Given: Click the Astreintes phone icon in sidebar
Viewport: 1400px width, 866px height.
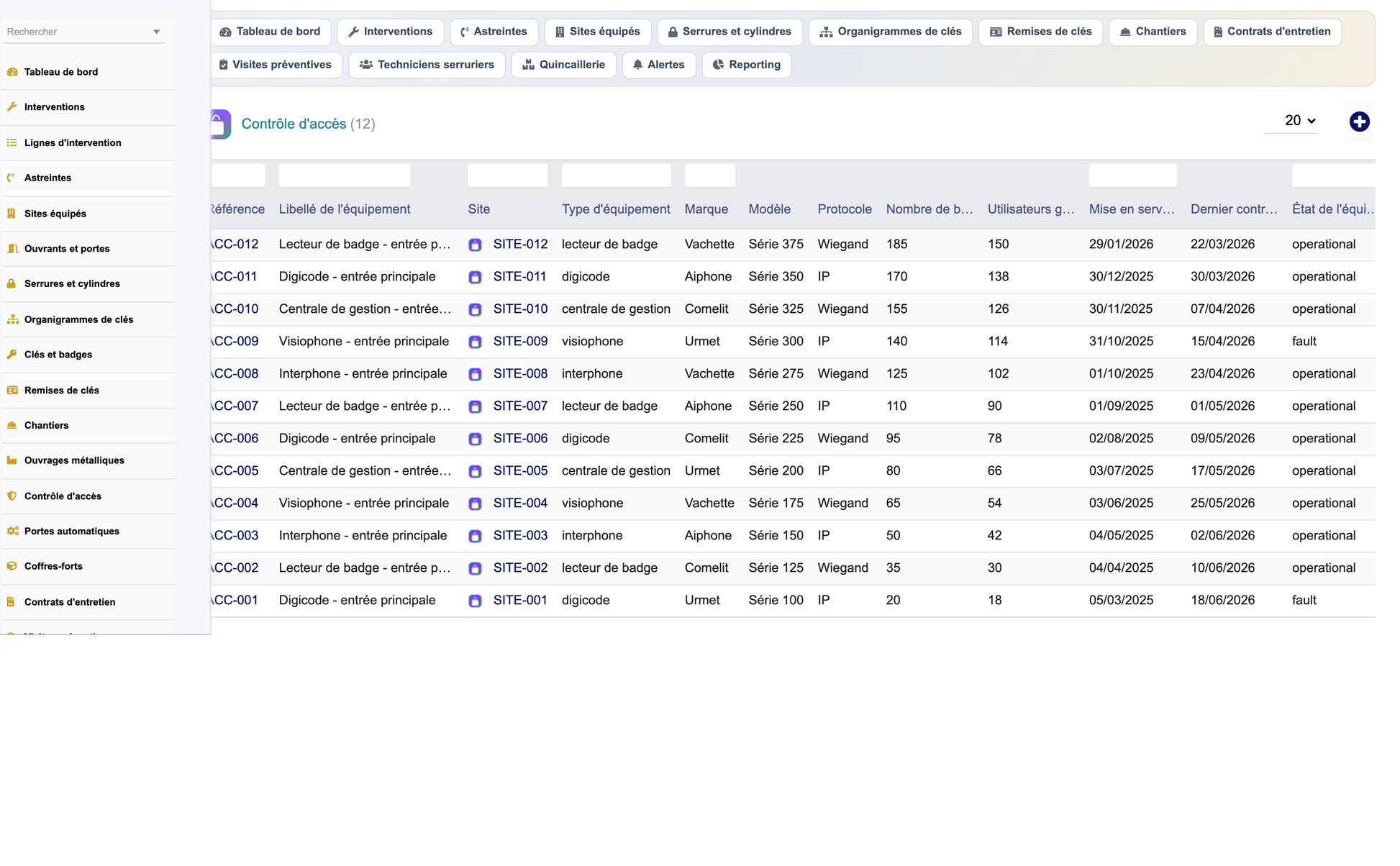Looking at the screenshot, I should click(12, 178).
